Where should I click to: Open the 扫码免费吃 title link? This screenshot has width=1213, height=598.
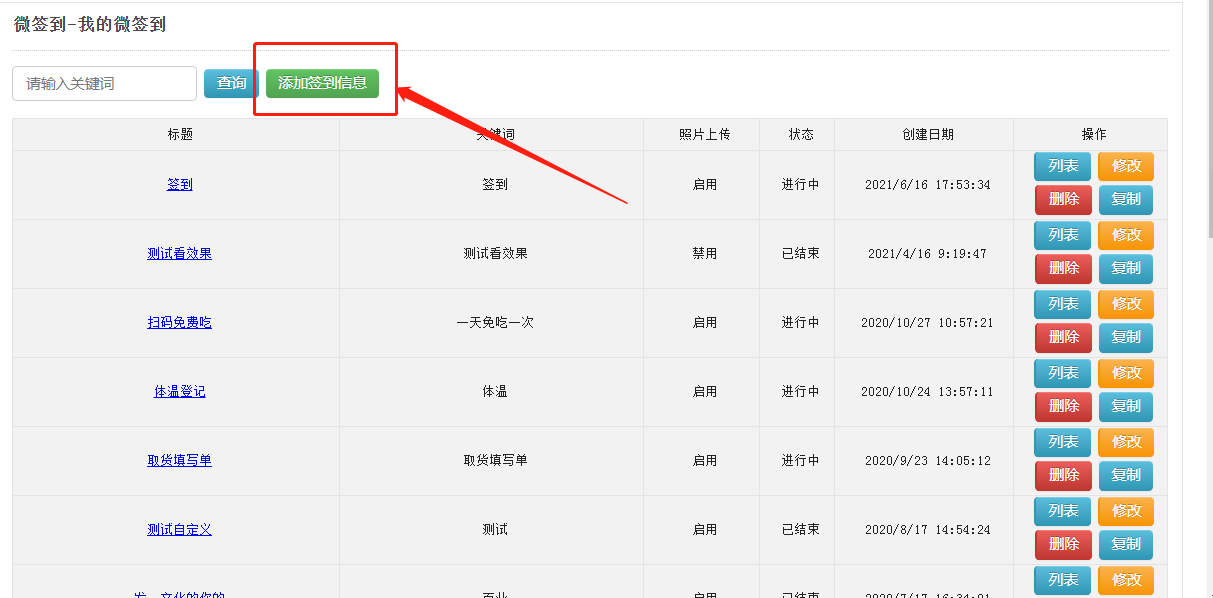180,323
